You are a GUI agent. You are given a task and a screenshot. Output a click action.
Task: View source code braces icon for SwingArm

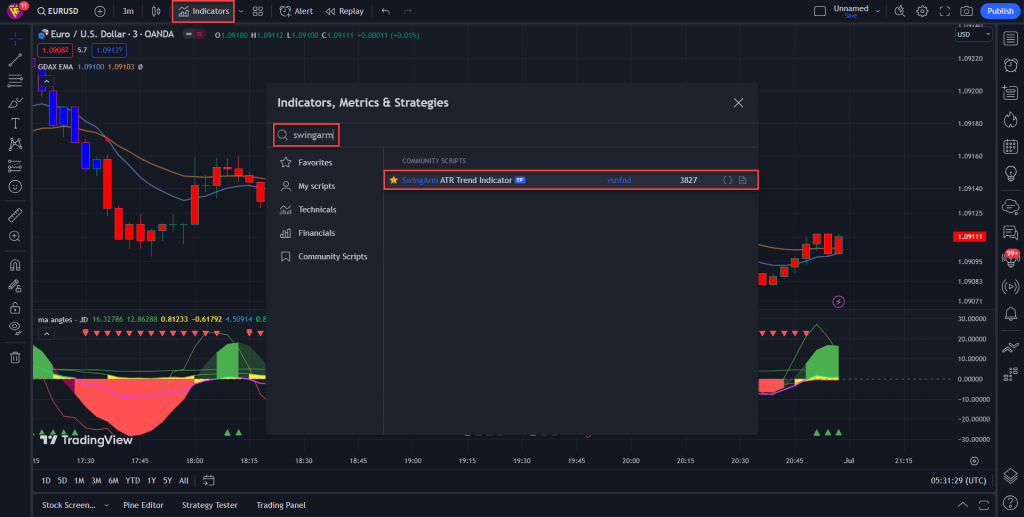pos(727,180)
